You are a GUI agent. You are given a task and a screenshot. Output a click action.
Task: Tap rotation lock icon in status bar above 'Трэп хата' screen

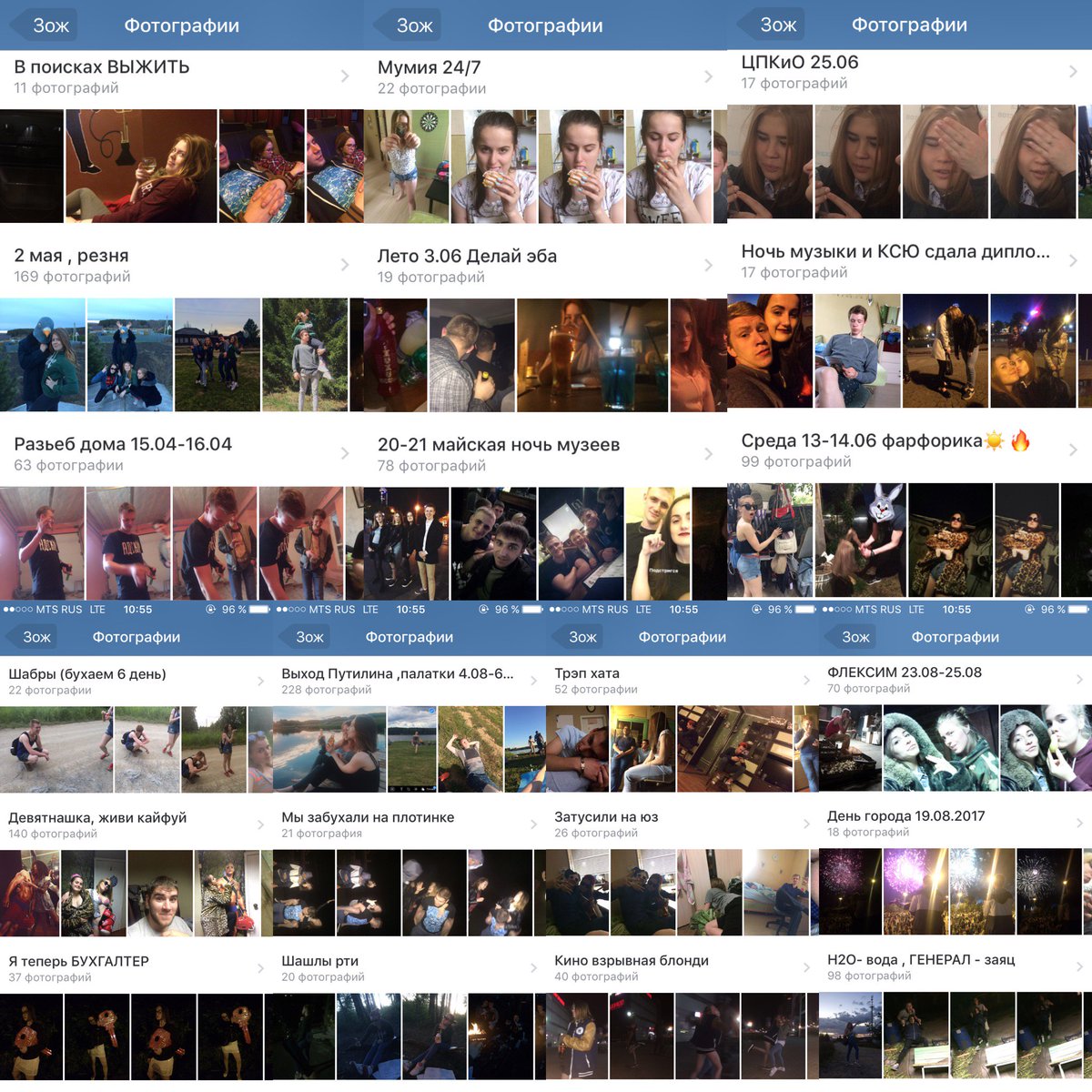click(x=757, y=610)
